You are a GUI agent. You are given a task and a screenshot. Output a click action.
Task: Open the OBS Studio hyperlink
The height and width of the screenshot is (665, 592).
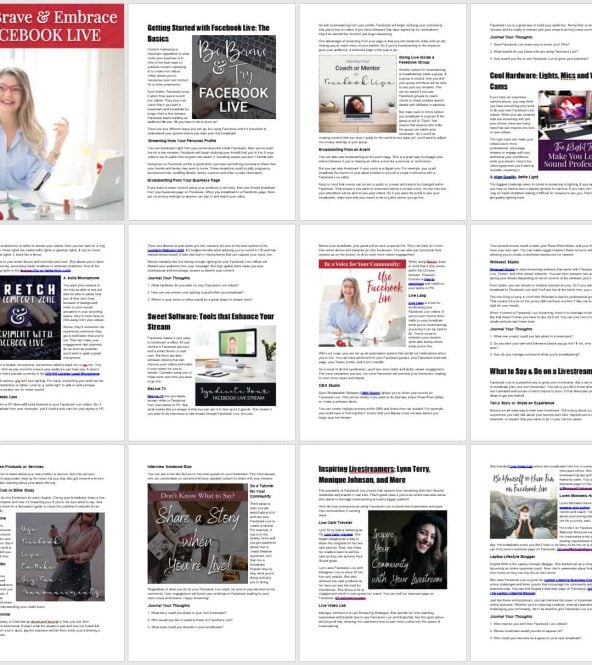(x=370, y=393)
